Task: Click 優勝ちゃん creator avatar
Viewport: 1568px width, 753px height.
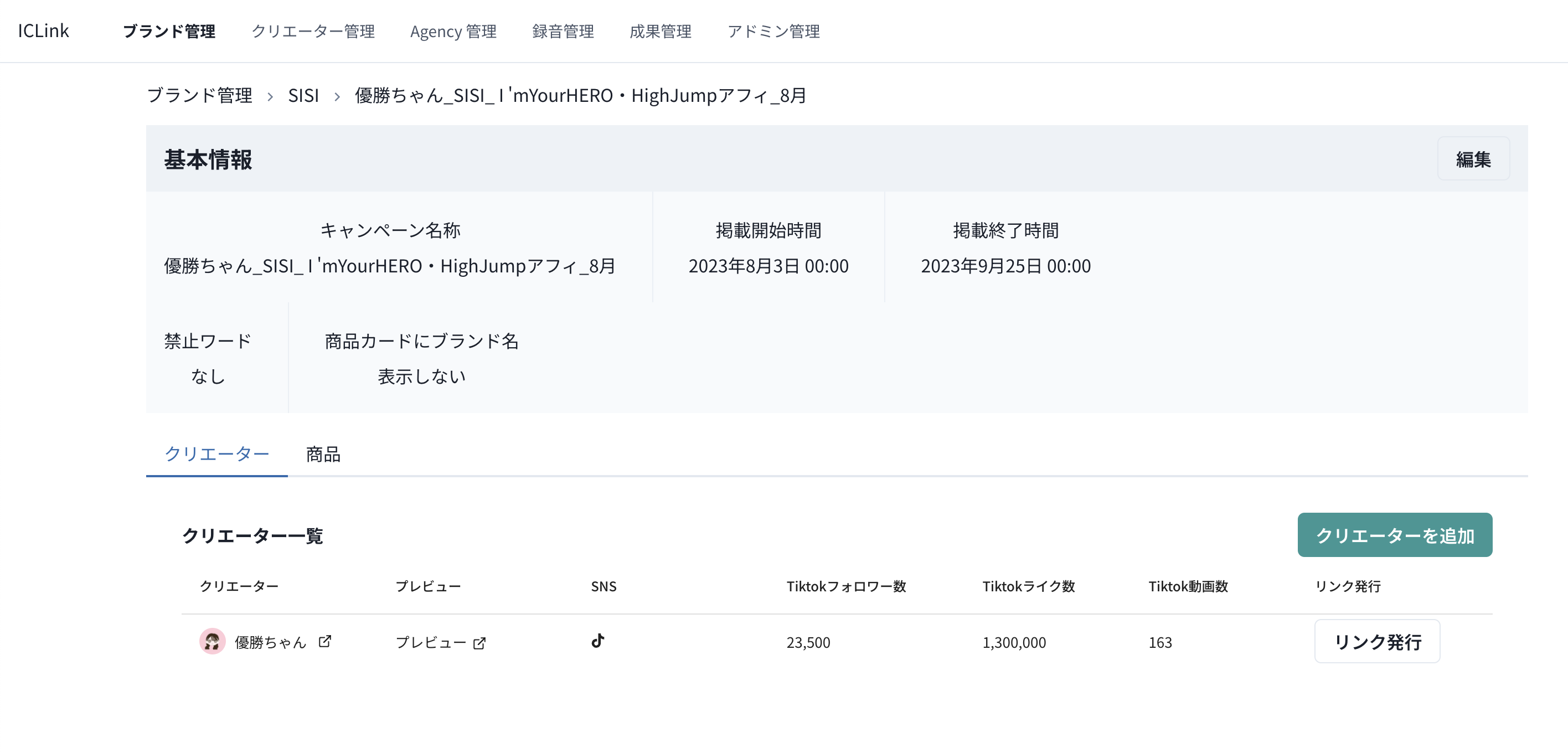Action: (213, 641)
